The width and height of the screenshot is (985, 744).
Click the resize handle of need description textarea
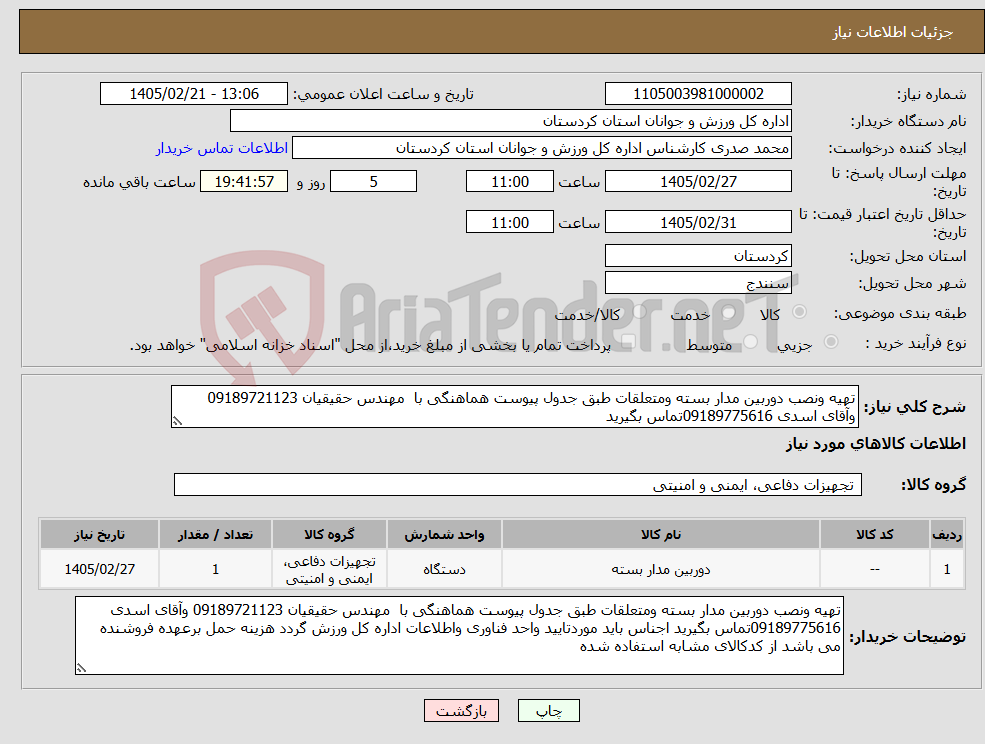coord(177,421)
